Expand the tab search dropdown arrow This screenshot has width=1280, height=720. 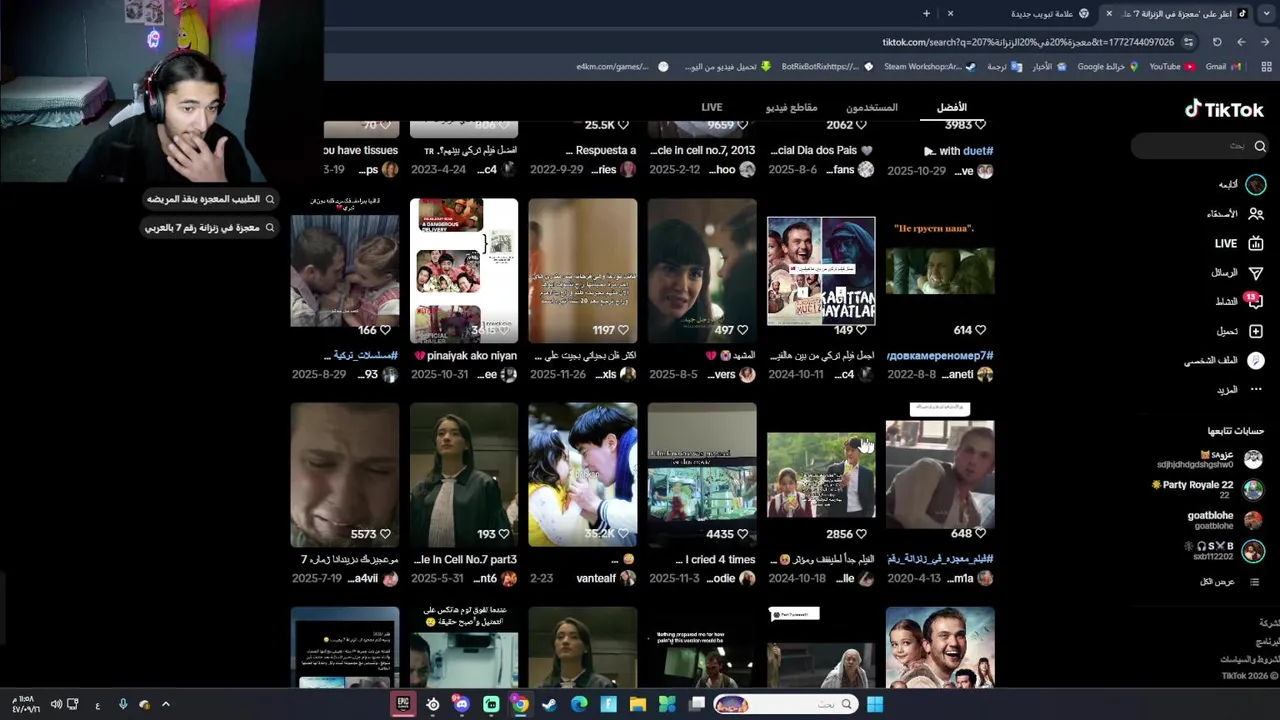pos(1265,14)
